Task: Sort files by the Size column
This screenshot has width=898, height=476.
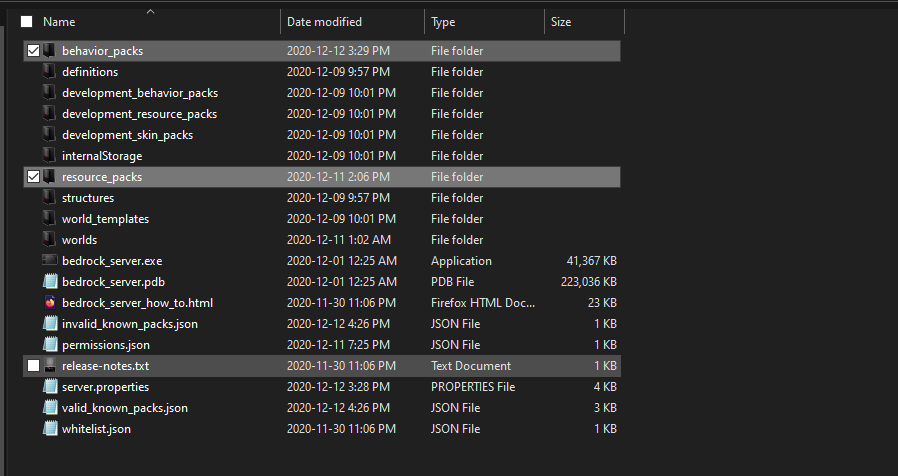Action: click(561, 22)
